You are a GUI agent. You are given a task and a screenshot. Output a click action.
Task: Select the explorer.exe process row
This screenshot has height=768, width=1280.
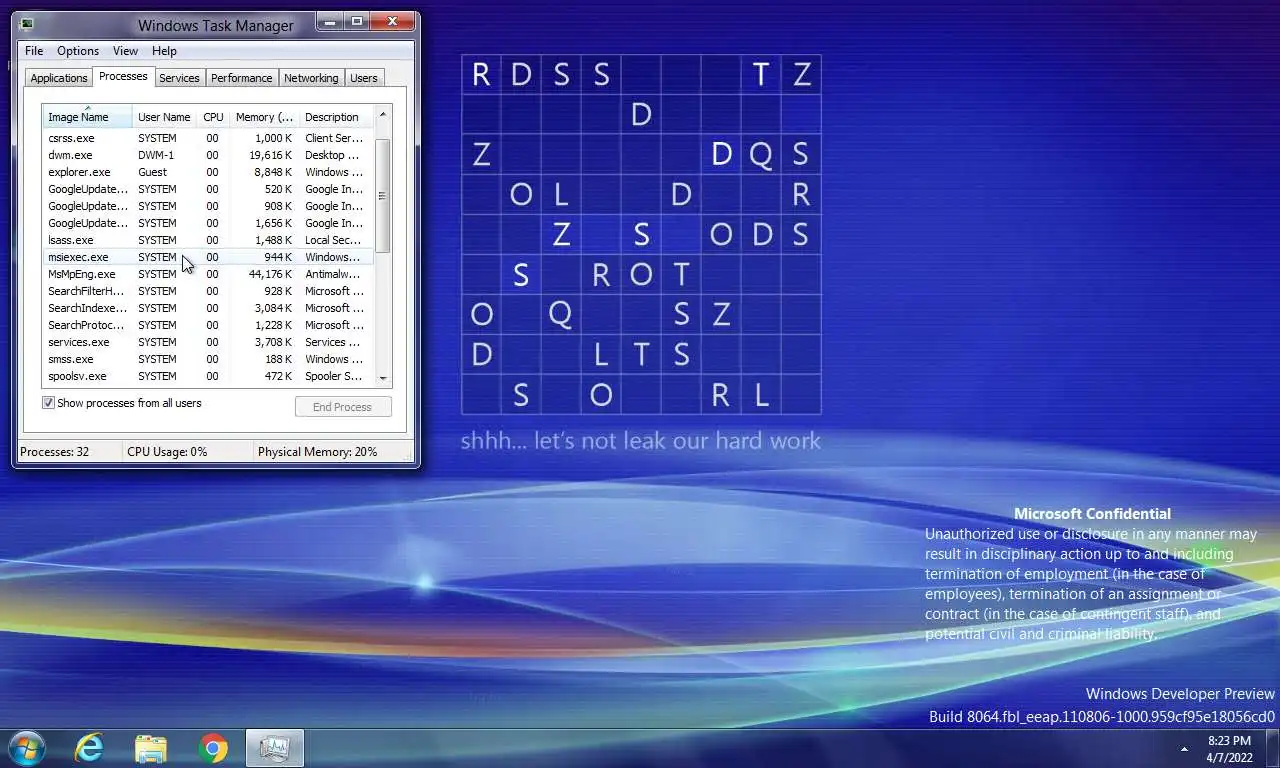click(x=208, y=172)
